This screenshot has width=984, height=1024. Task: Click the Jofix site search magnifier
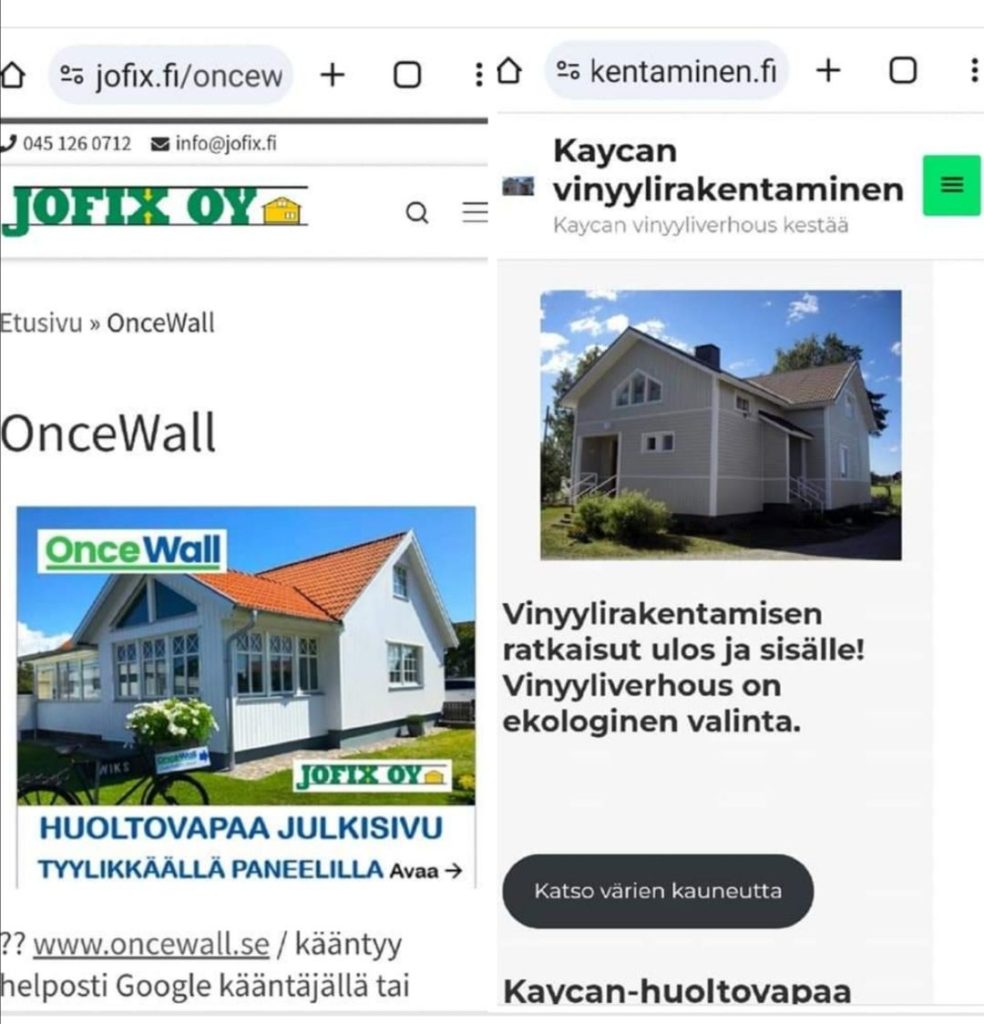[417, 212]
